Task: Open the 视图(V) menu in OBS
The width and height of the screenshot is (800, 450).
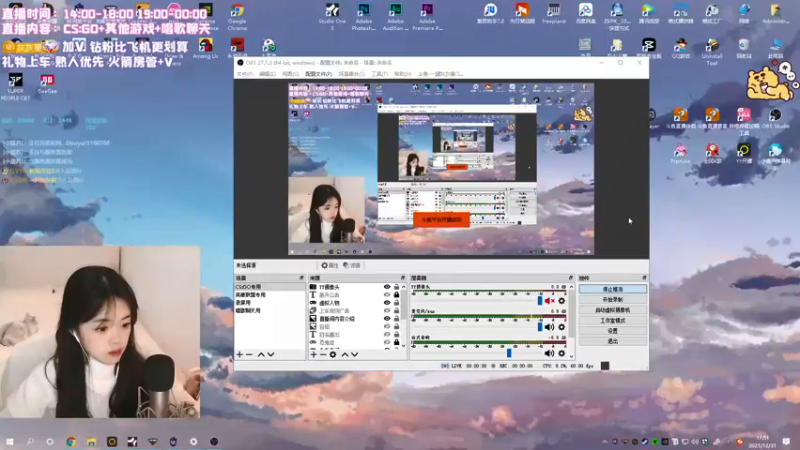Action: tap(290, 74)
